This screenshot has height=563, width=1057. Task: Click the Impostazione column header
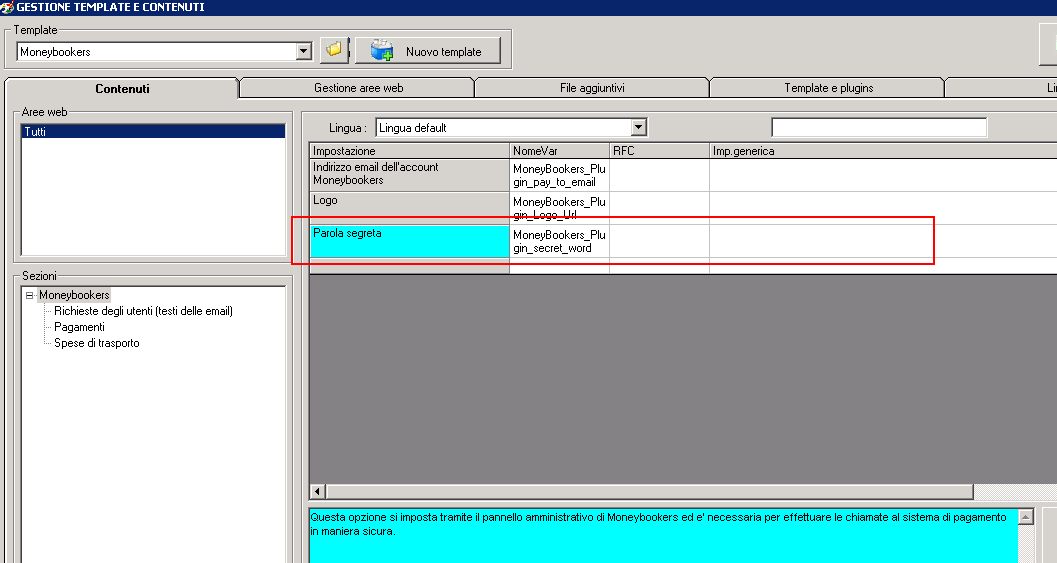(x=409, y=150)
